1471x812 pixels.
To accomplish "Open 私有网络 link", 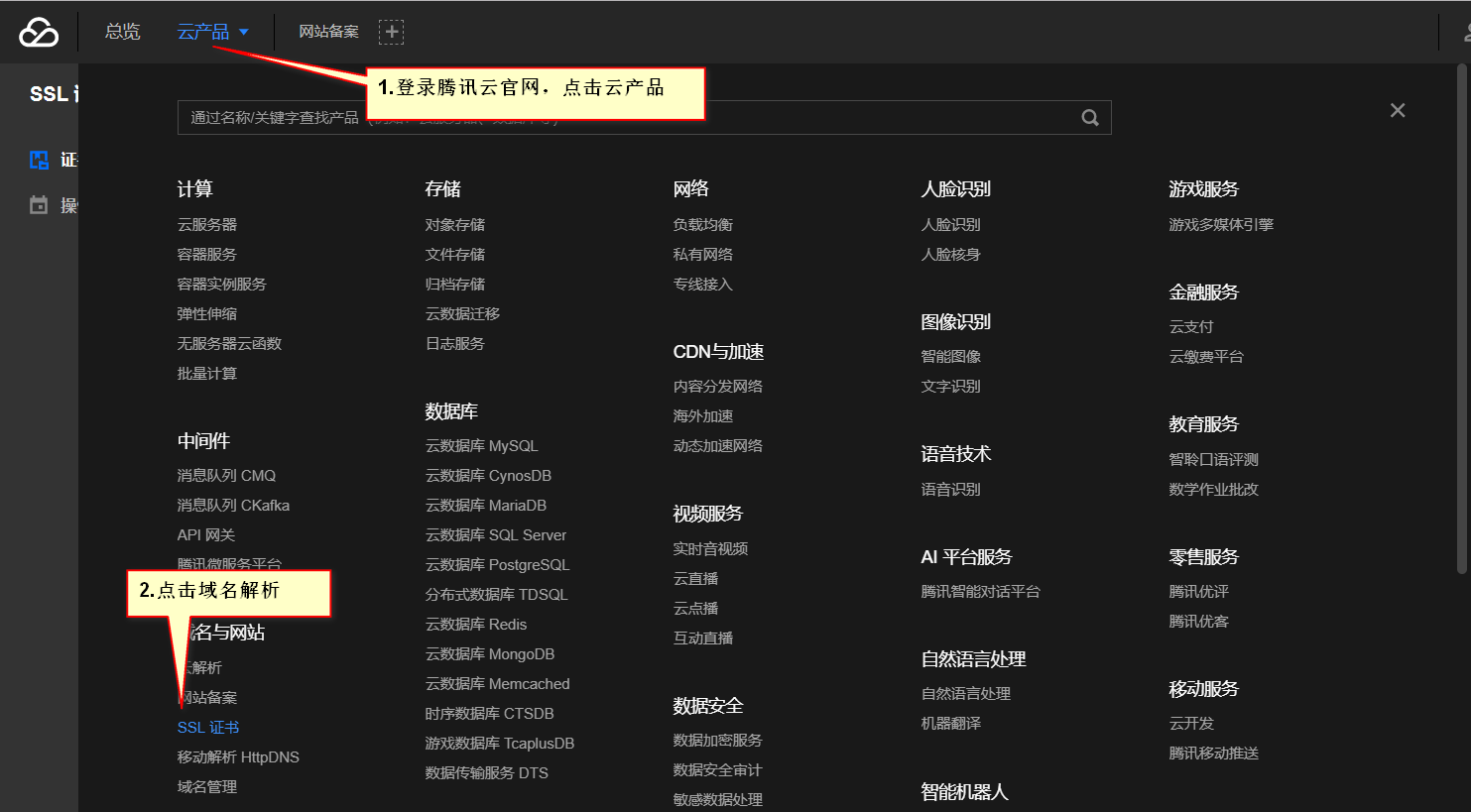I will (x=703, y=255).
